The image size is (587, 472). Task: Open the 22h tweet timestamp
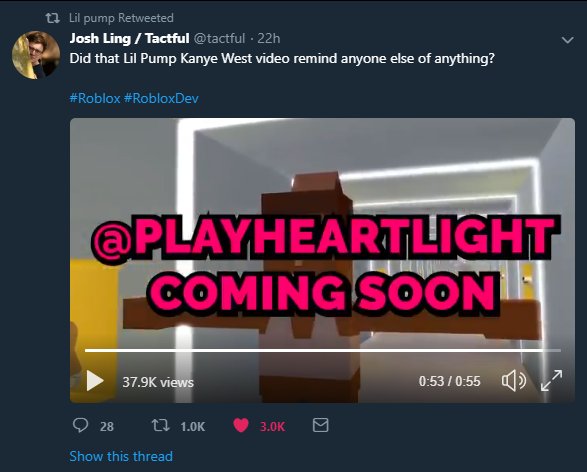[x=269, y=38]
